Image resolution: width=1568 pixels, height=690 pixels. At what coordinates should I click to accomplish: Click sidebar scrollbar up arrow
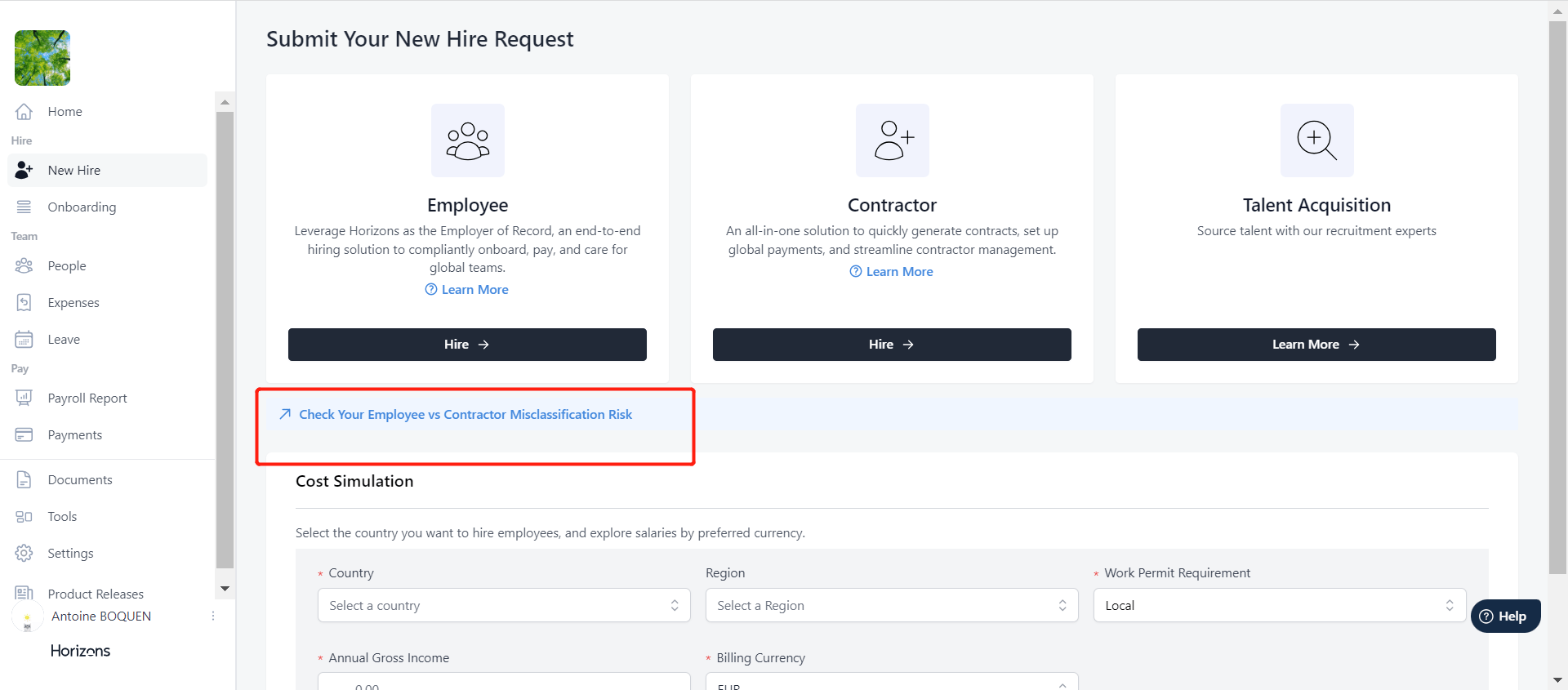(225, 102)
